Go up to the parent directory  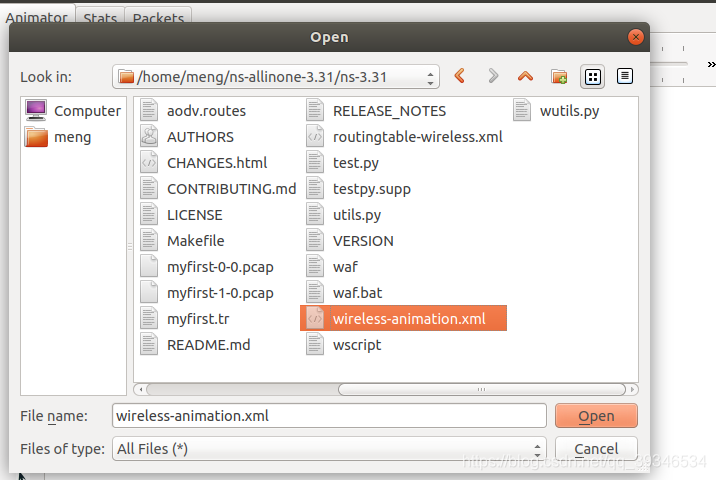pyautogui.click(x=526, y=76)
